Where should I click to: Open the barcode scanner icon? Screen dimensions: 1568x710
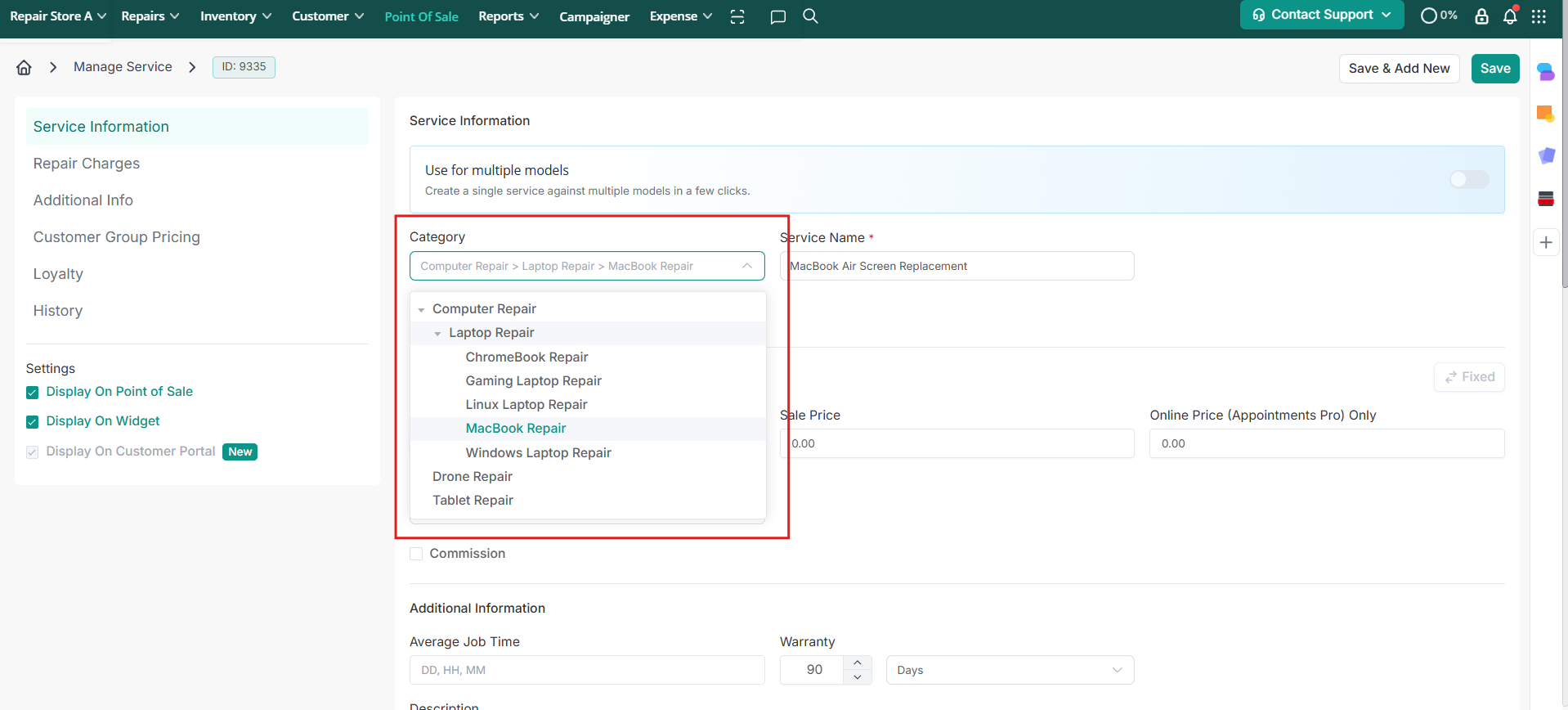737,16
